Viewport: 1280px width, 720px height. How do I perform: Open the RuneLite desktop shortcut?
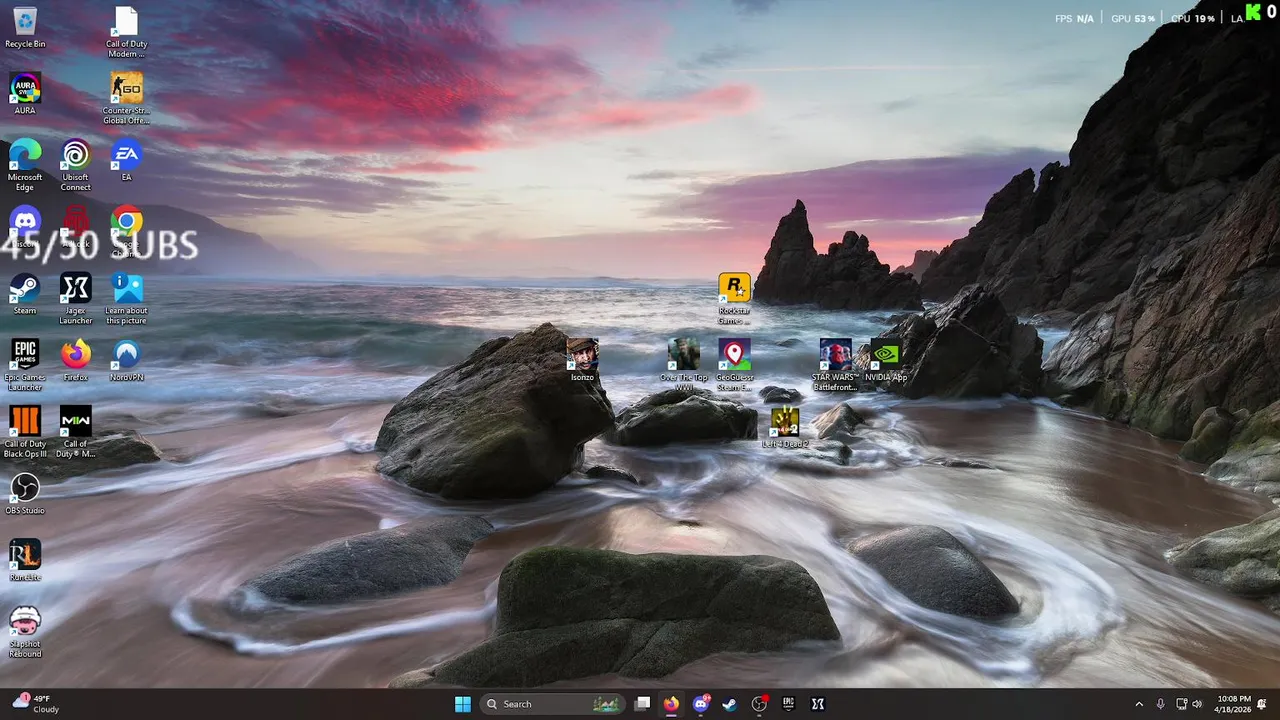(x=25, y=560)
